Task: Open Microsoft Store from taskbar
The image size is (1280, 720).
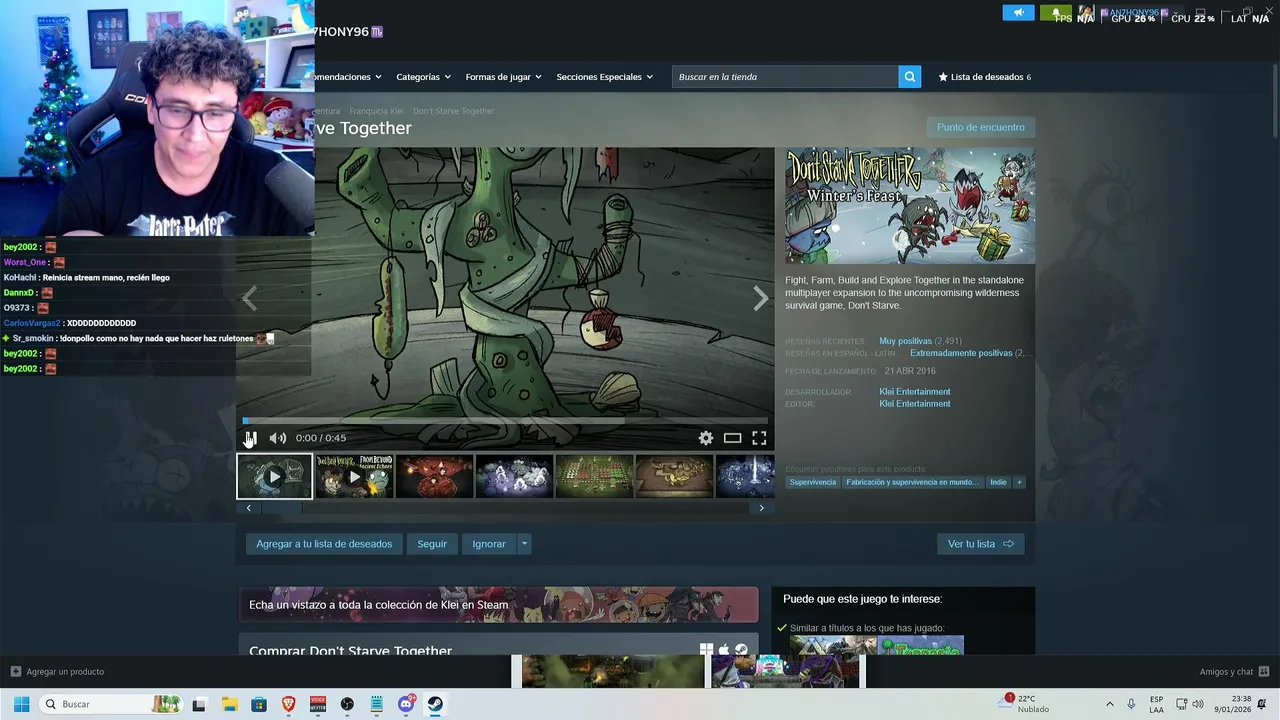Action: (259, 704)
